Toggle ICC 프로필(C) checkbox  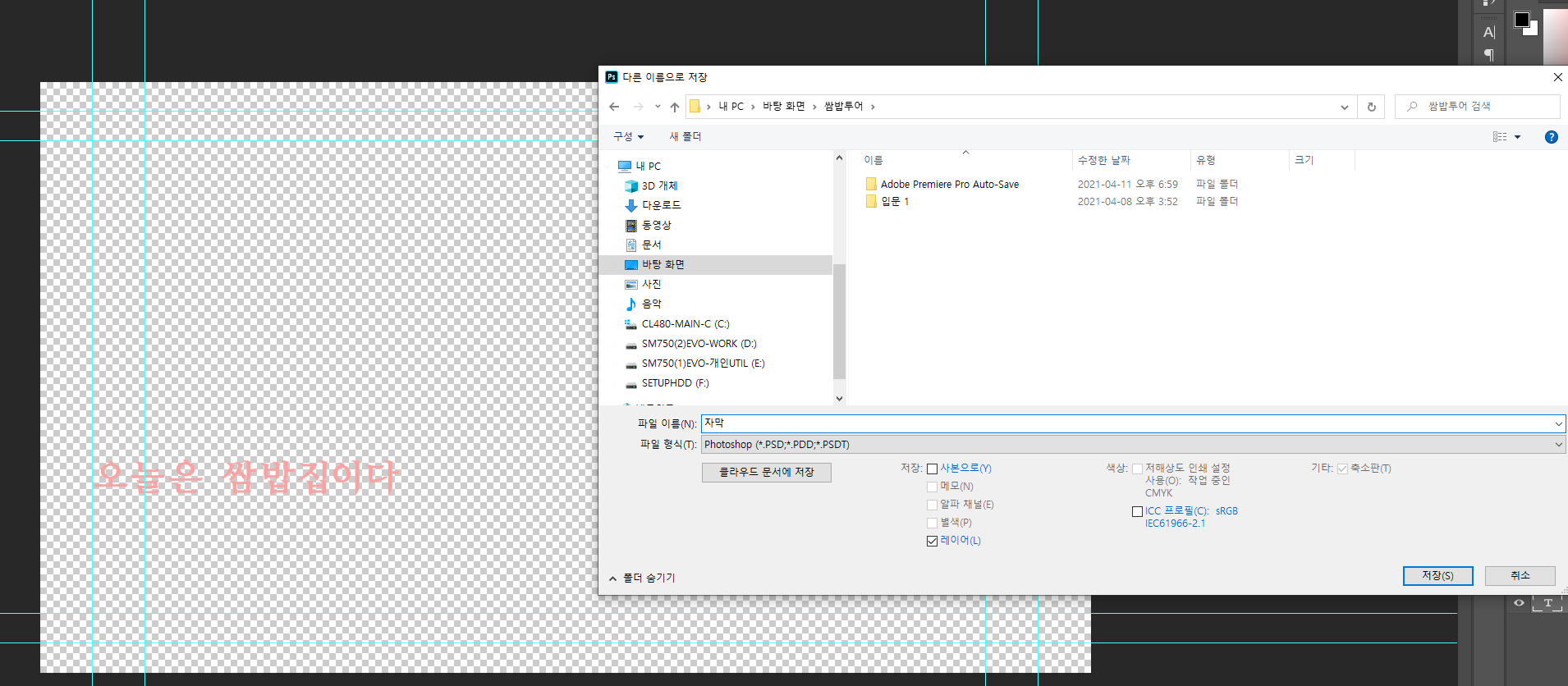point(1137,512)
